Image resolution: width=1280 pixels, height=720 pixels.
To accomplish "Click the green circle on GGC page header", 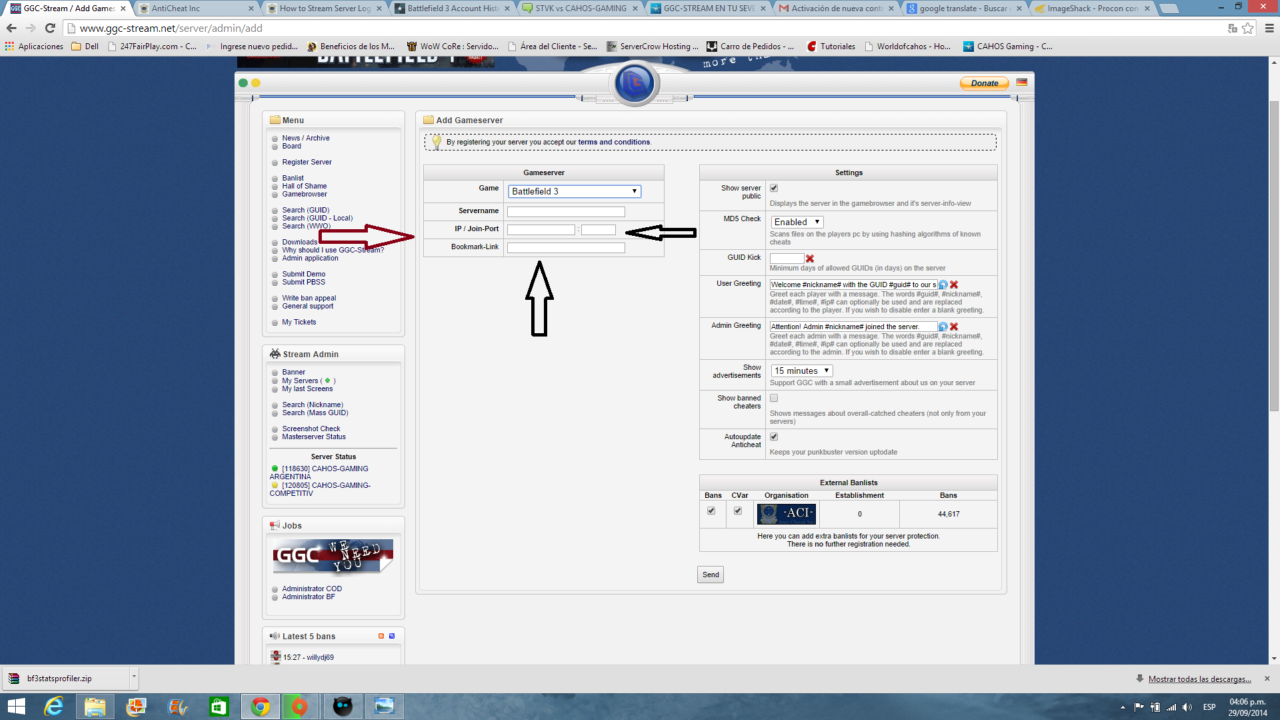I will pyautogui.click(x=243, y=82).
